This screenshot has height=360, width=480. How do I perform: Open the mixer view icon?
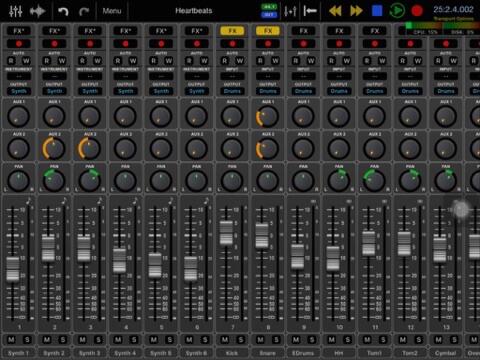(x=15, y=11)
